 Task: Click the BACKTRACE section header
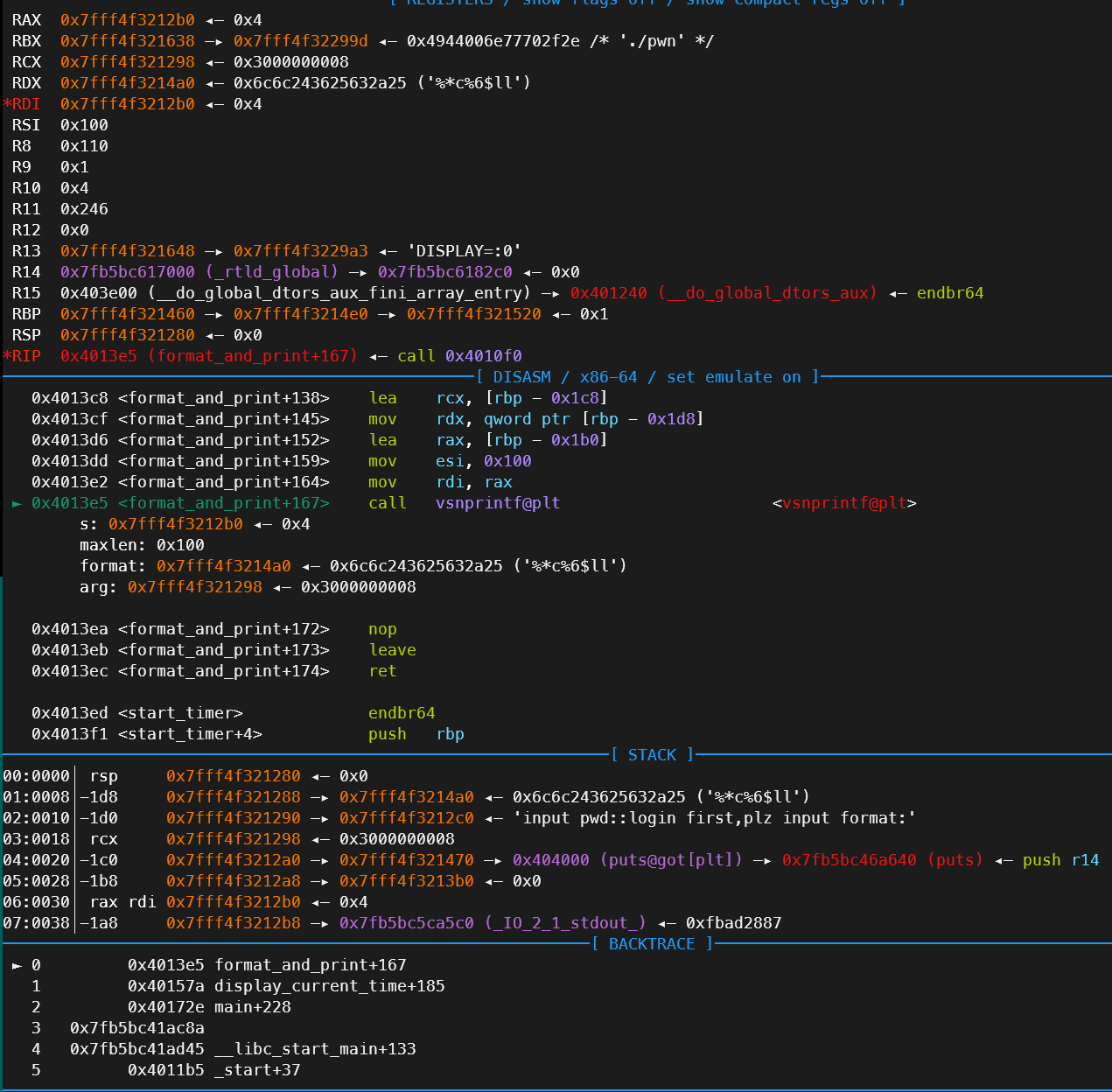pyautogui.click(x=652, y=944)
